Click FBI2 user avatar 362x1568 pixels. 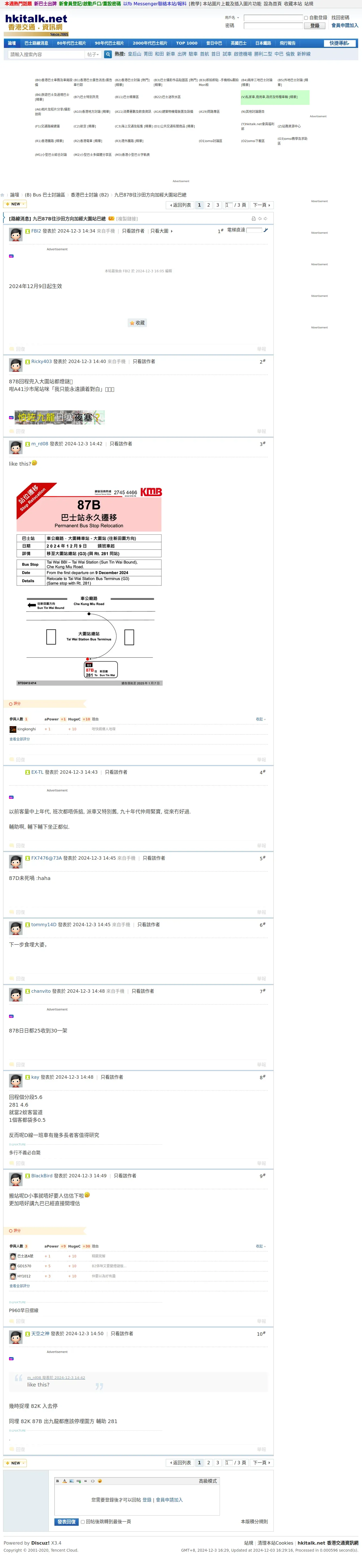click(x=16, y=235)
